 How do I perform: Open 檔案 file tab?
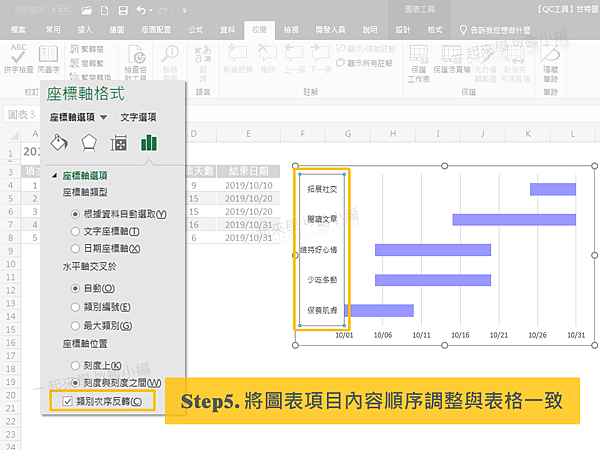[x=18, y=30]
